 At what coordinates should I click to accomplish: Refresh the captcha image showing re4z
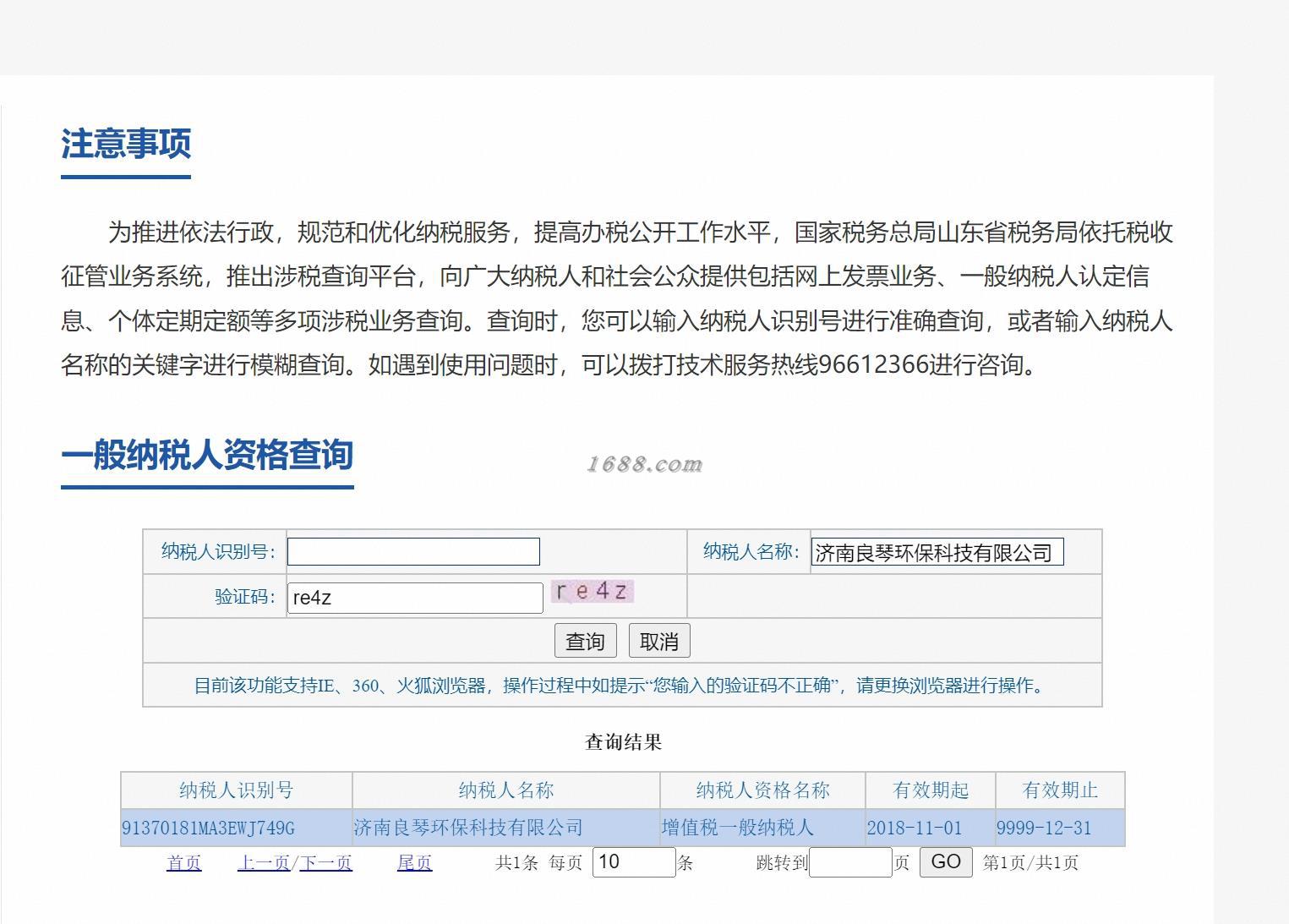tap(593, 591)
